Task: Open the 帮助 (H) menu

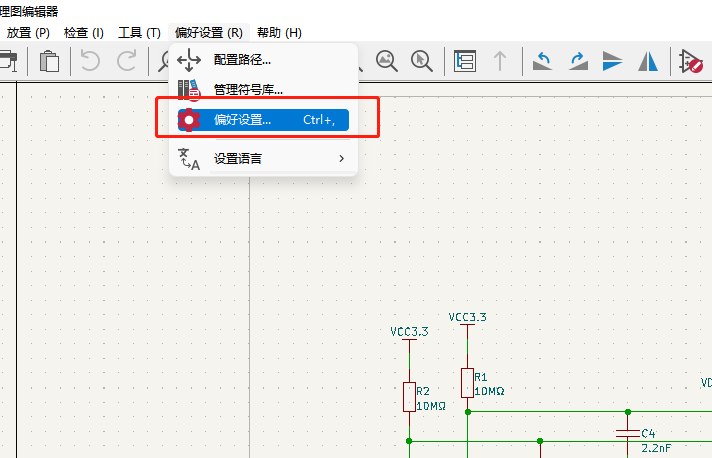Action: (x=279, y=33)
